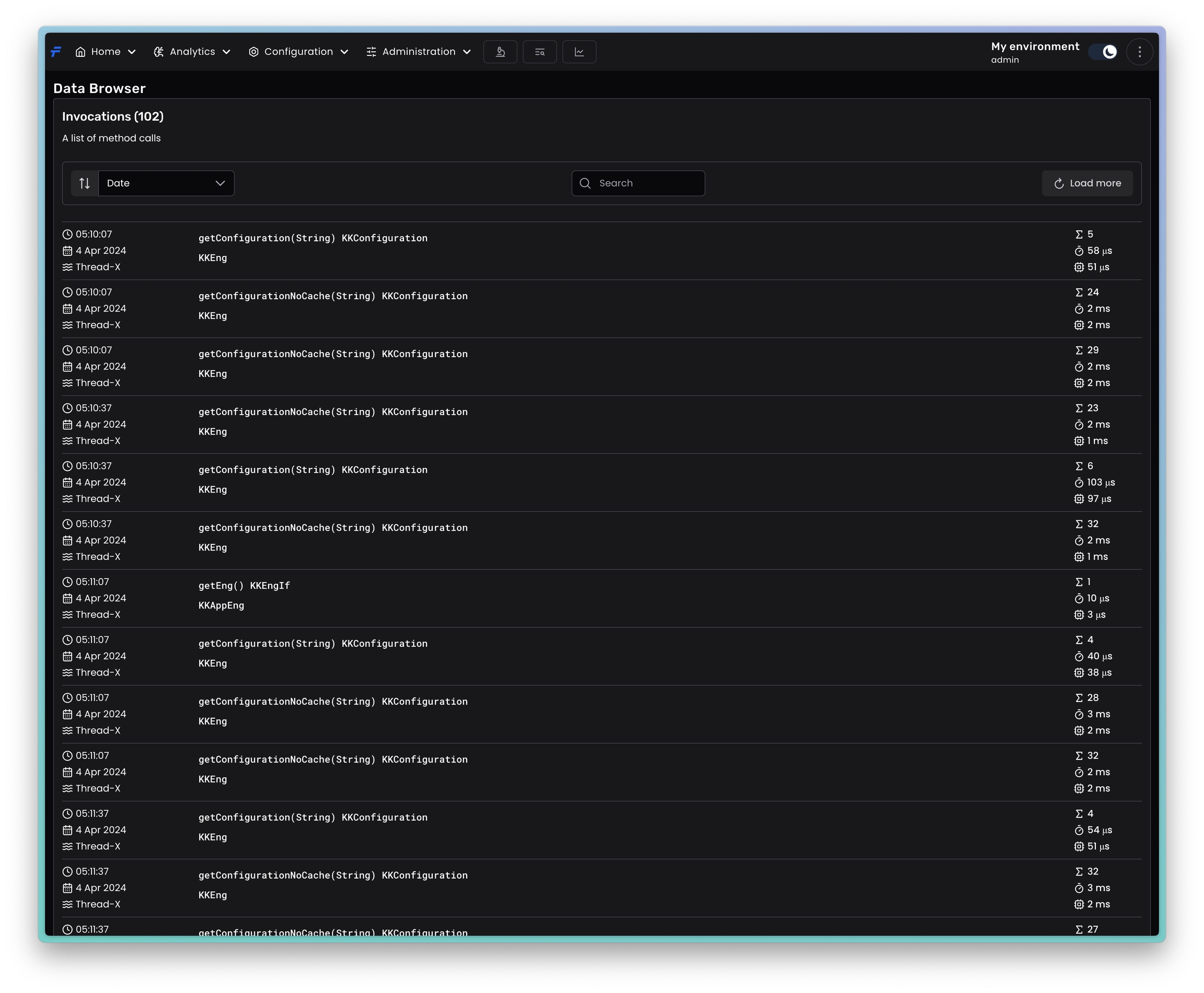Open the three-dot options menu
This screenshot has width=1204, height=993.
(x=1139, y=52)
